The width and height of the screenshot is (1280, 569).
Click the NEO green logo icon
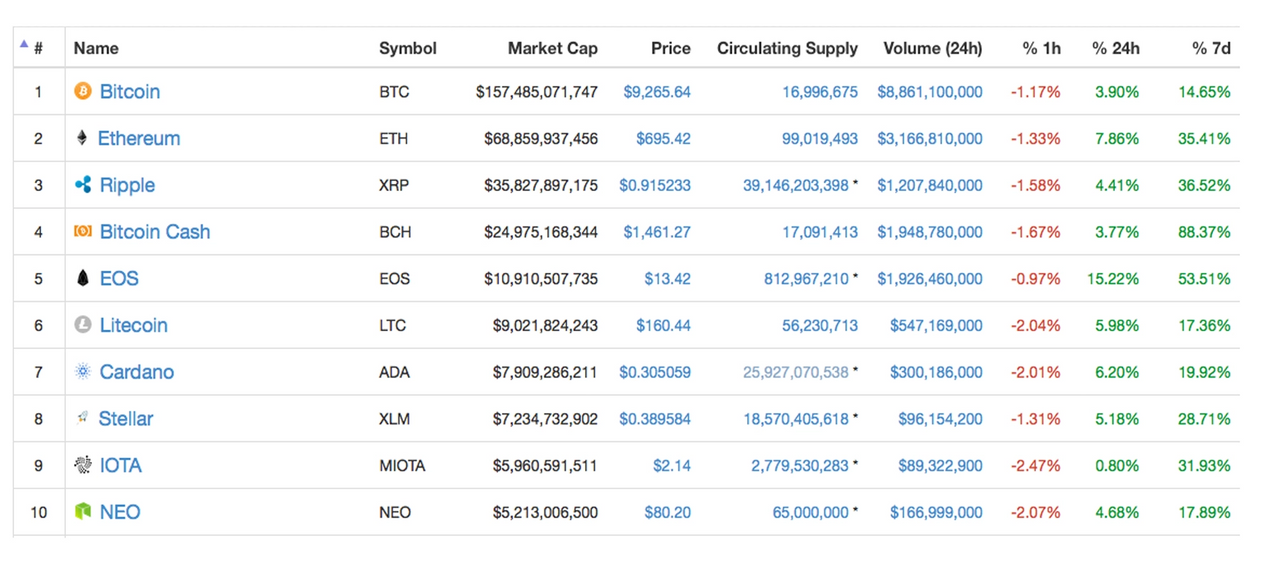tap(83, 512)
